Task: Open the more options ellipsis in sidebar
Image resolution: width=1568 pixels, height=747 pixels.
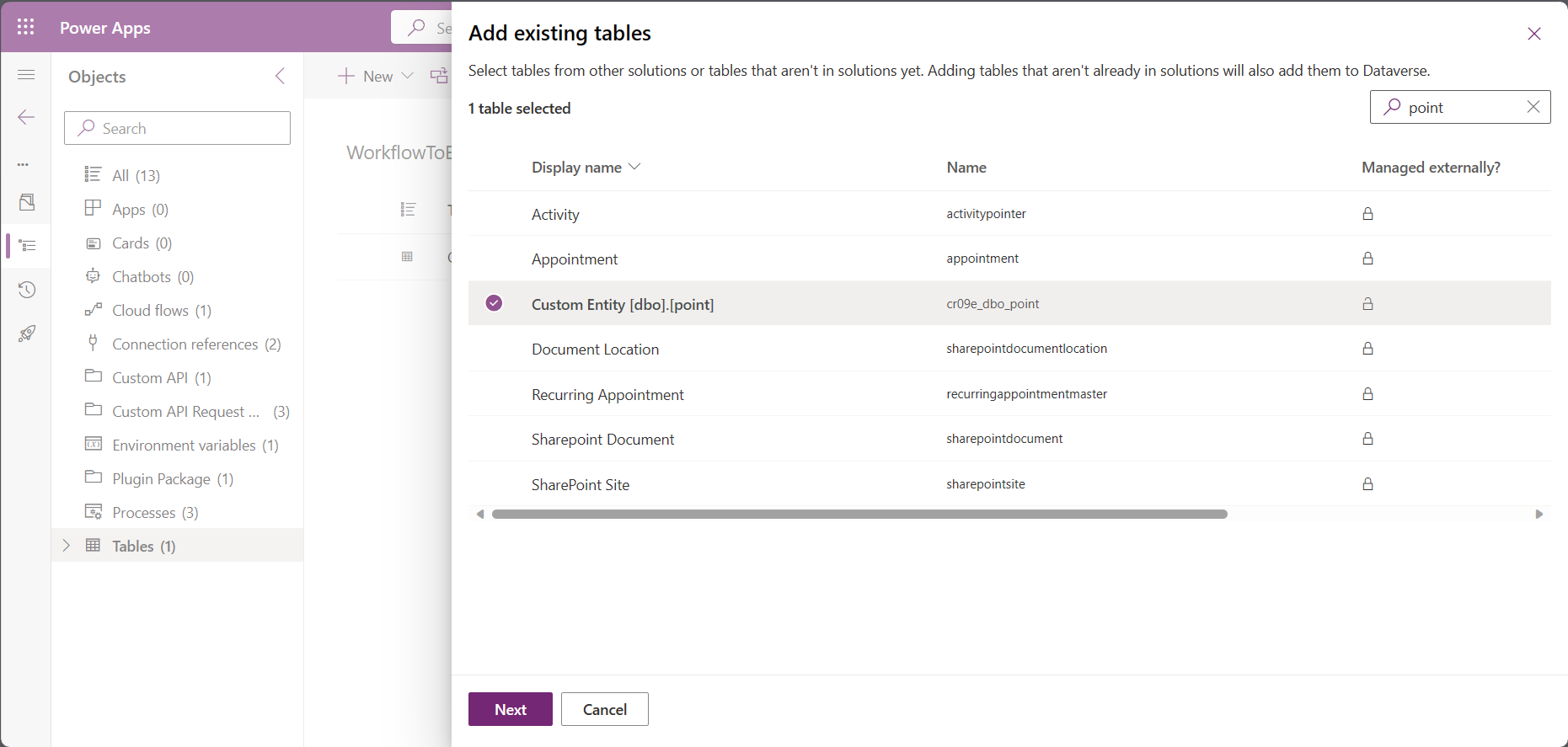Action: pos(23,164)
